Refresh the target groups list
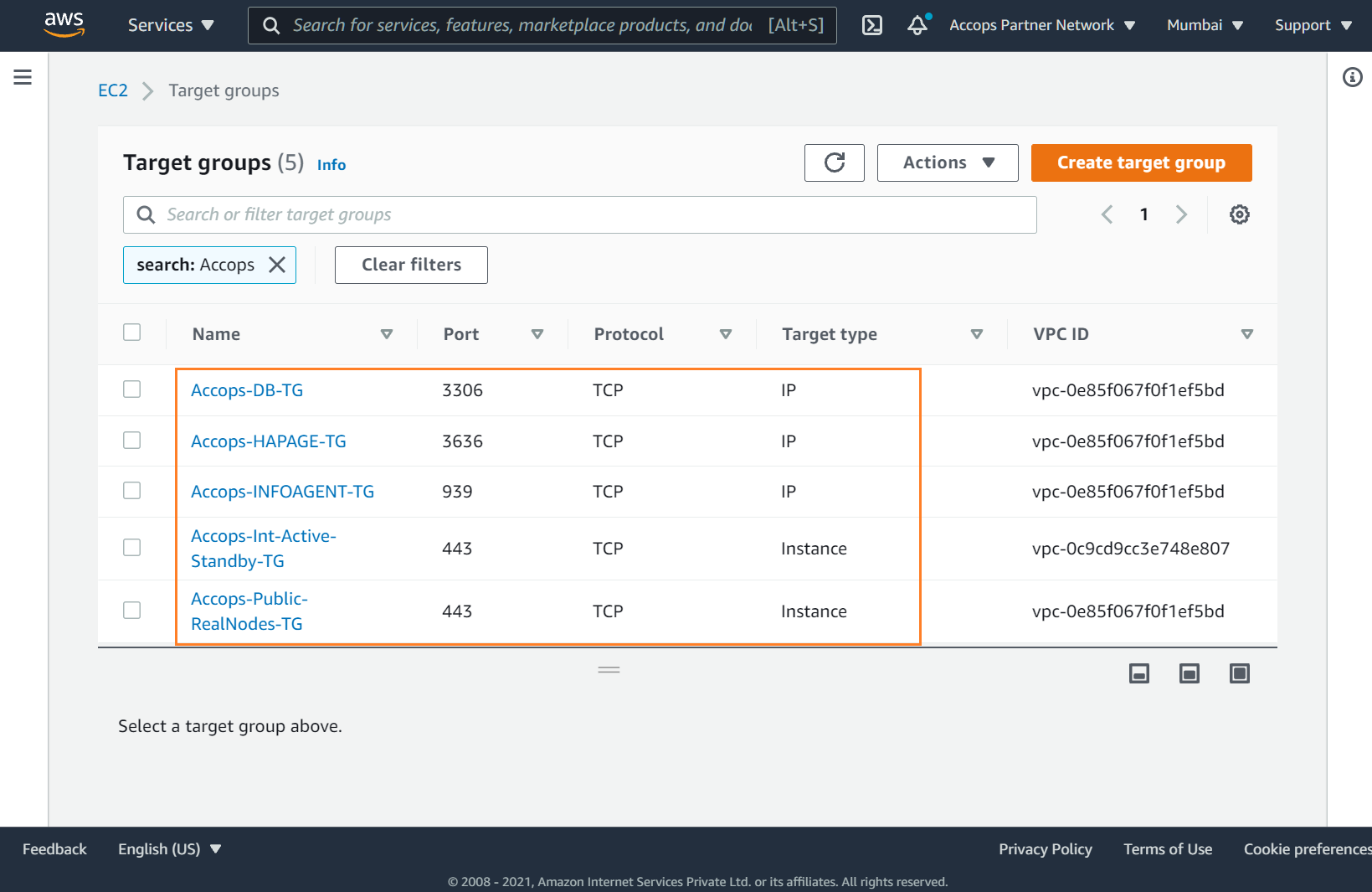The height and width of the screenshot is (892, 1372). (x=835, y=162)
